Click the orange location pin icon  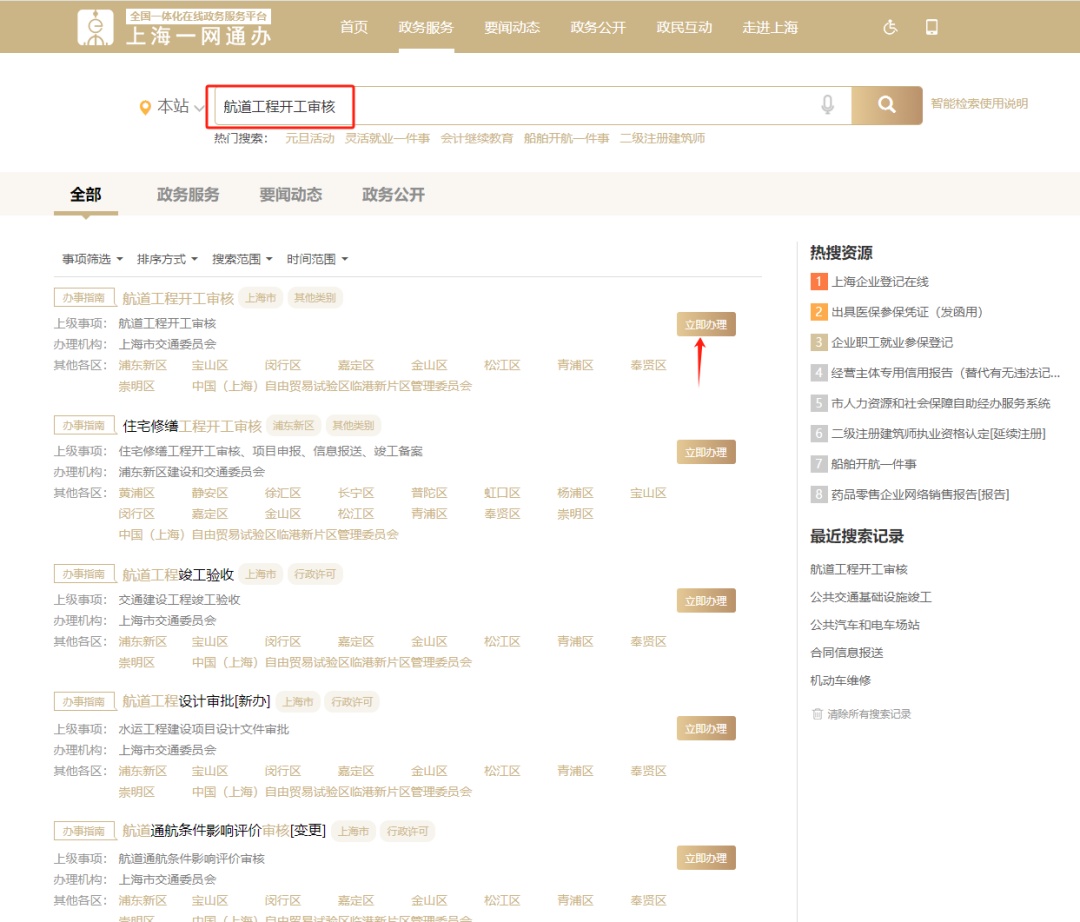145,107
